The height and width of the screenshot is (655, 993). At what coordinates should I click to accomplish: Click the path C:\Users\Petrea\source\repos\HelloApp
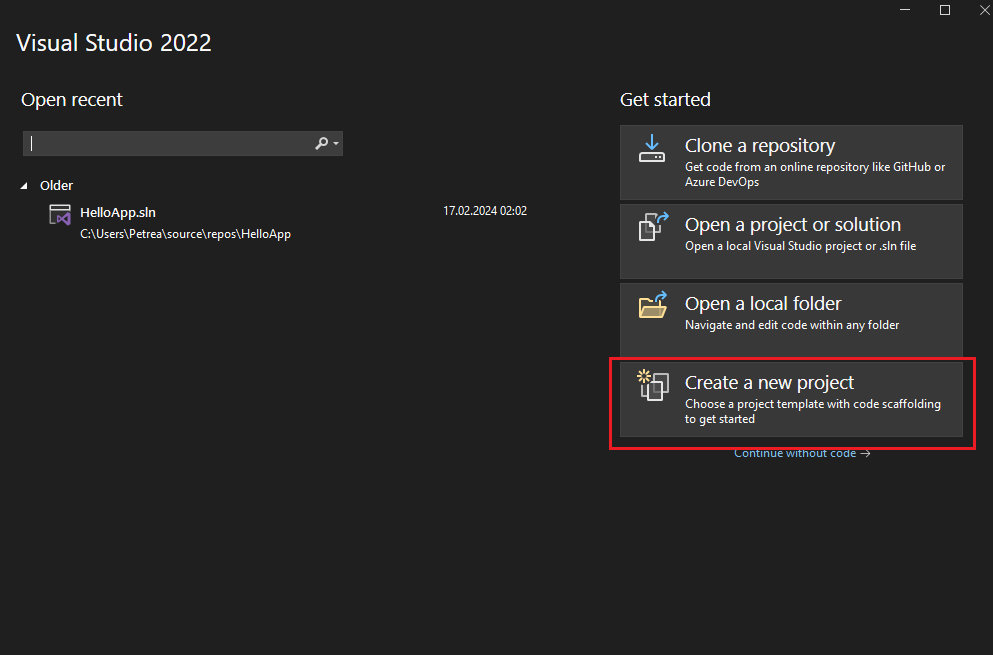point(185,234)
